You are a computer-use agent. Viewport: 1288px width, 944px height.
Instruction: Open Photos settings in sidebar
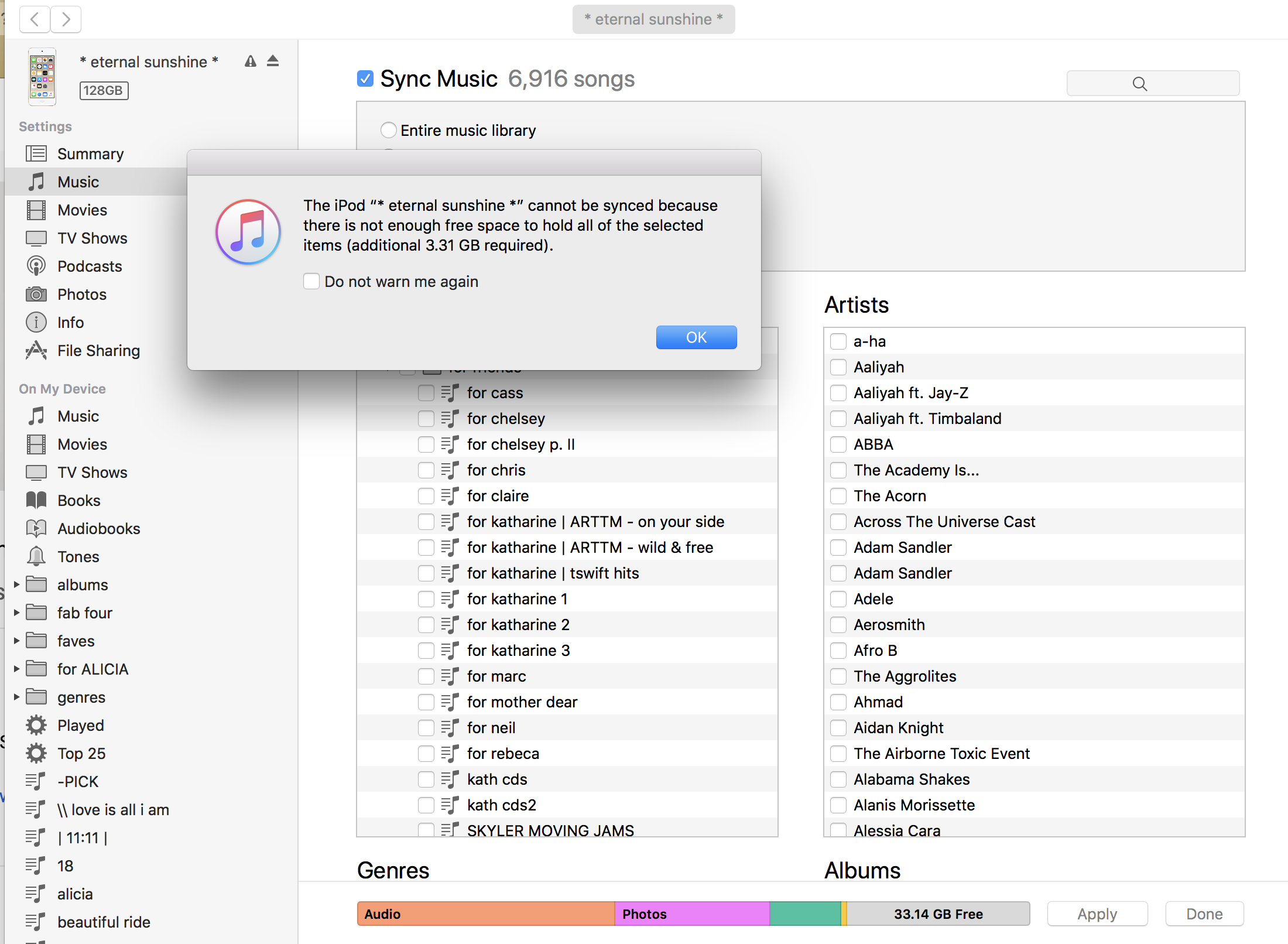[x=81, y=295]
